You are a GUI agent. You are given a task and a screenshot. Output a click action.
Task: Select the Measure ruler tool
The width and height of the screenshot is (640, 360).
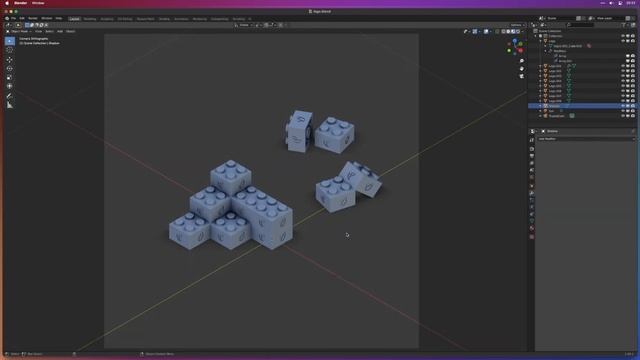[10, 105]
